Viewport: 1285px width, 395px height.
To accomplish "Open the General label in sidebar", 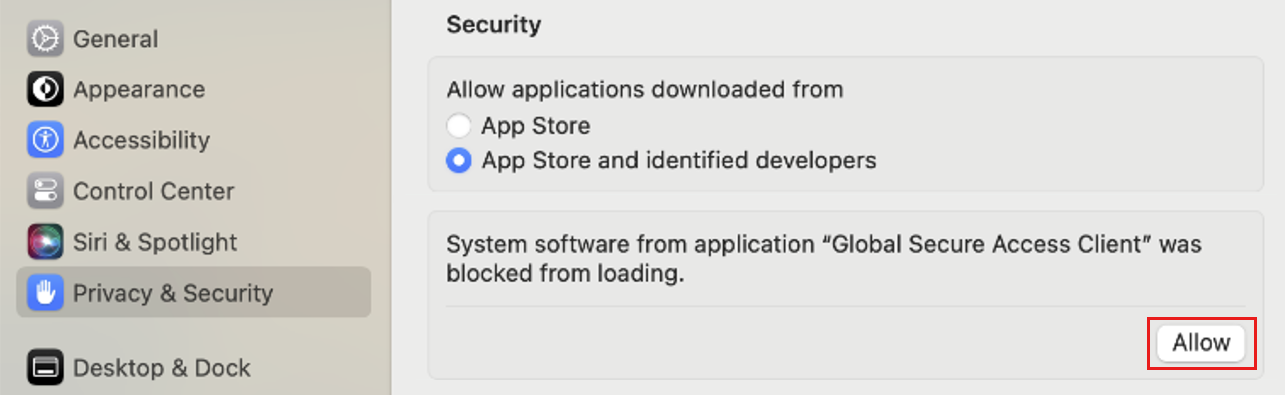I will point(116,39).
